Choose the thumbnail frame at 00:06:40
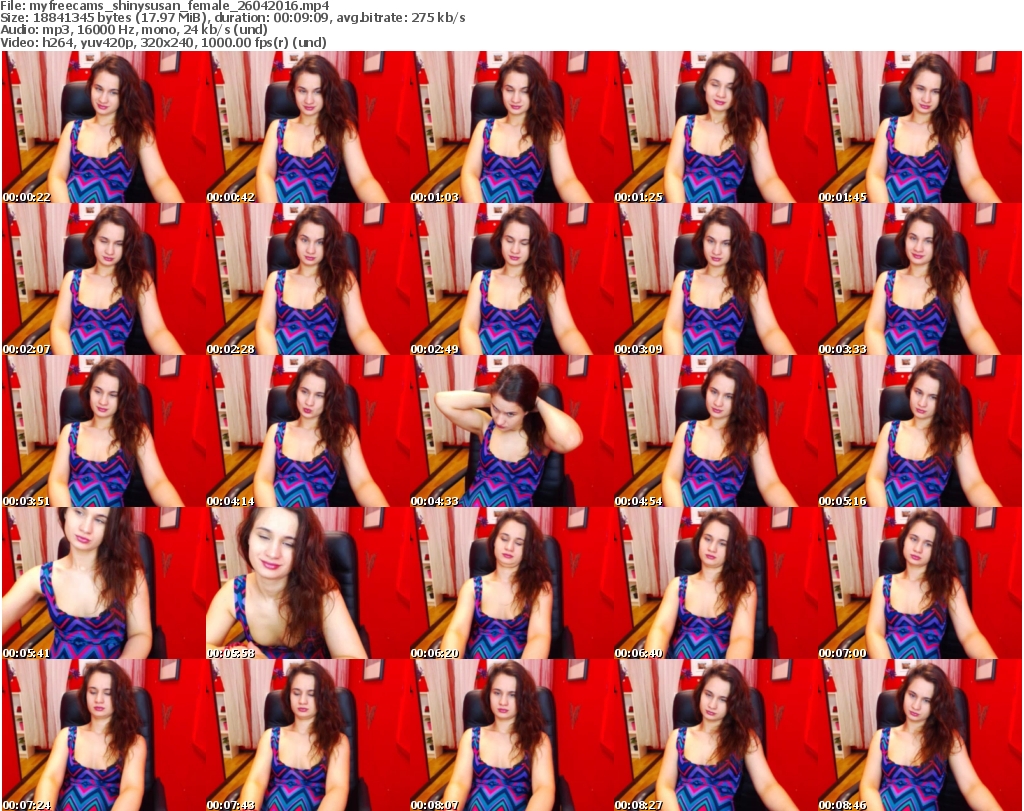 pos(716,583)
